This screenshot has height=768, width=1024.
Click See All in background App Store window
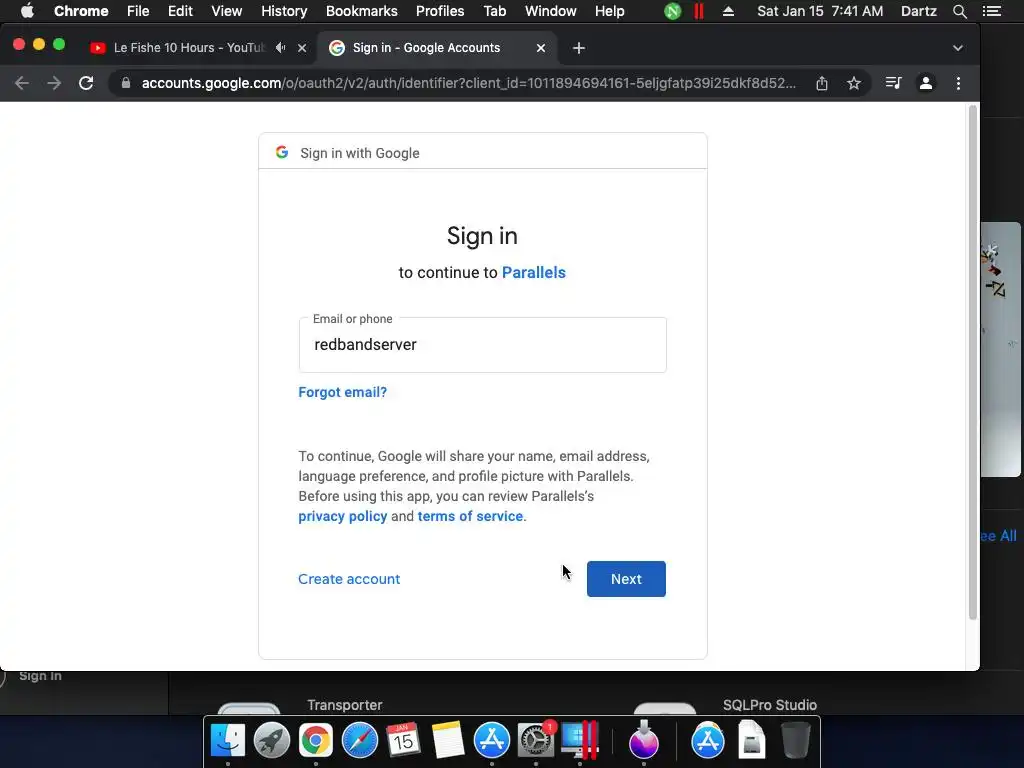pos(999,536)
